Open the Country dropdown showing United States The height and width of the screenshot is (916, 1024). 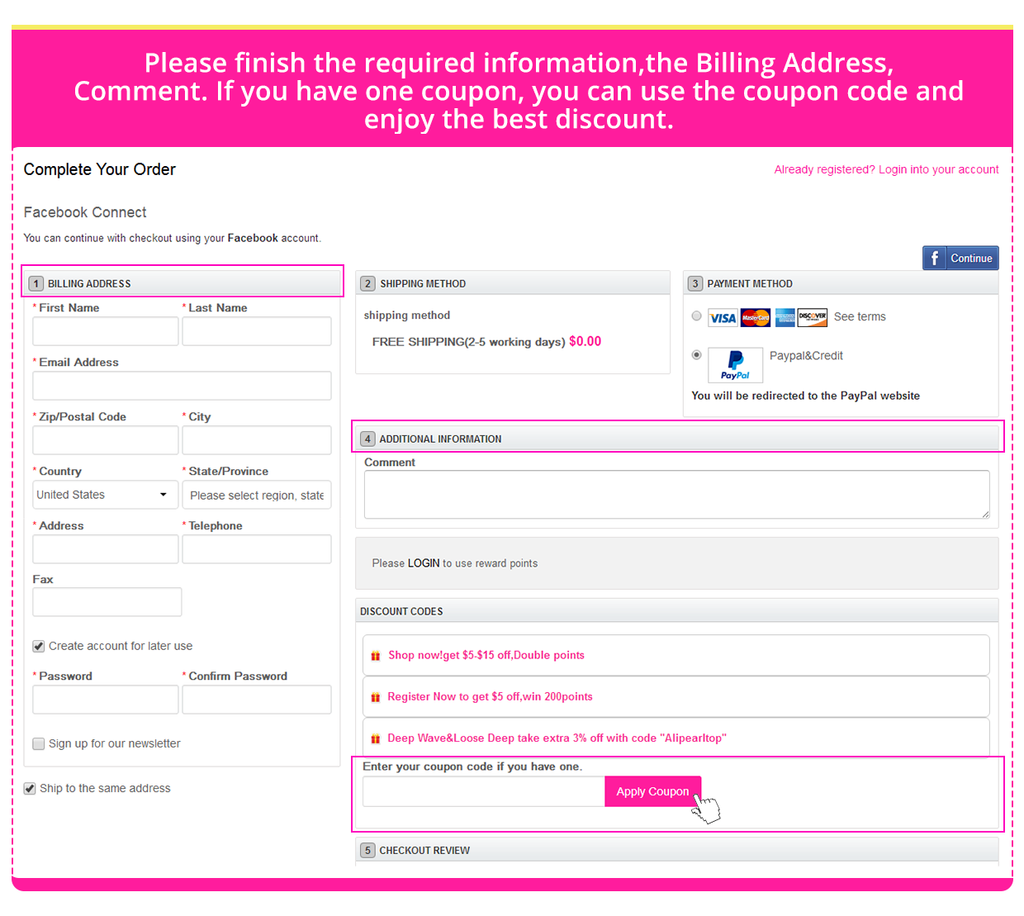click(105, 495)
